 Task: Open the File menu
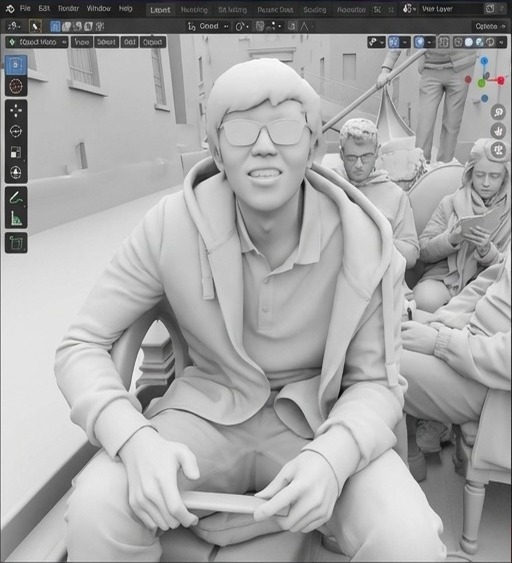(25, 8)
